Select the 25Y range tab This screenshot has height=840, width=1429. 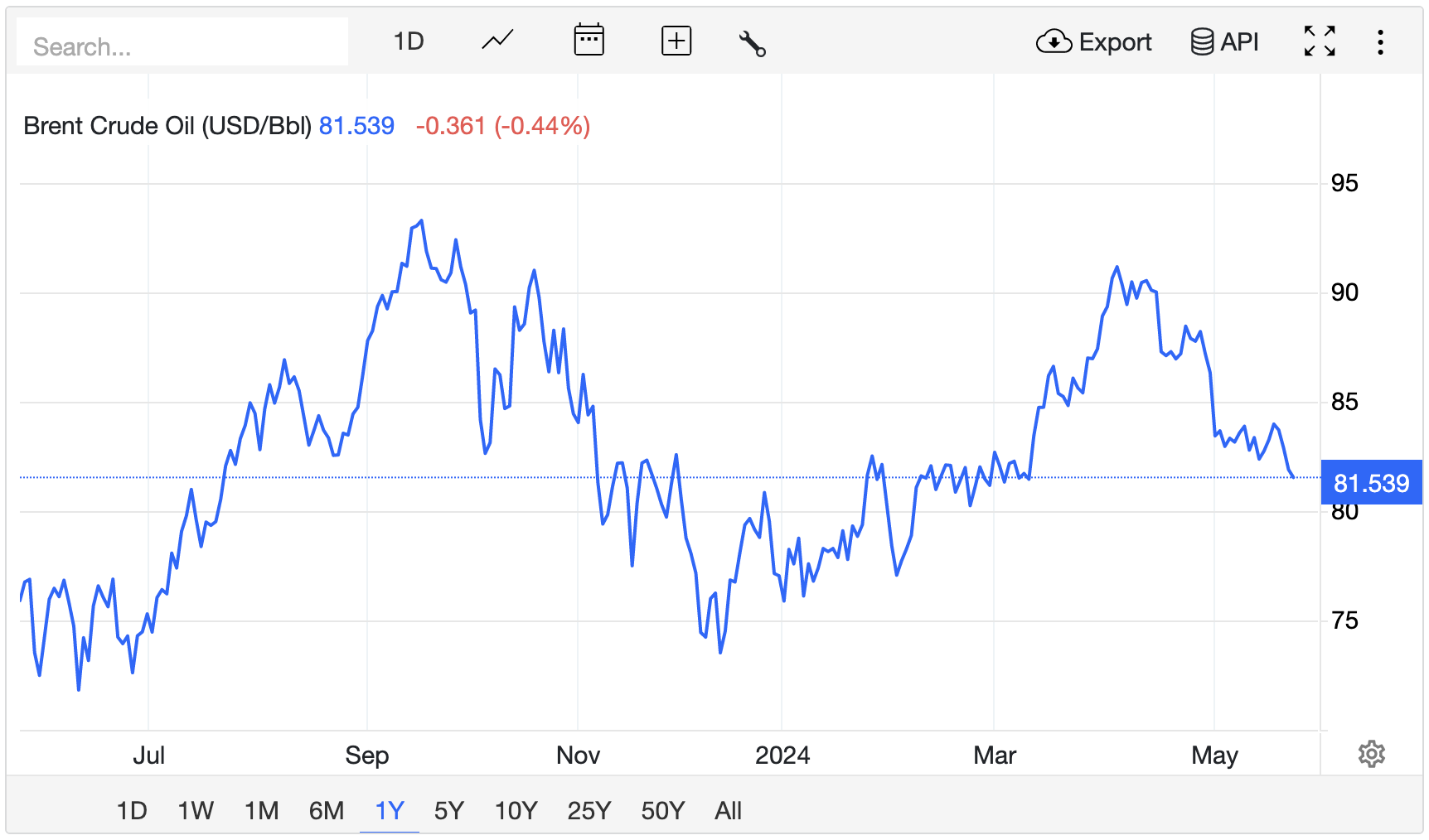coord(589,810)
